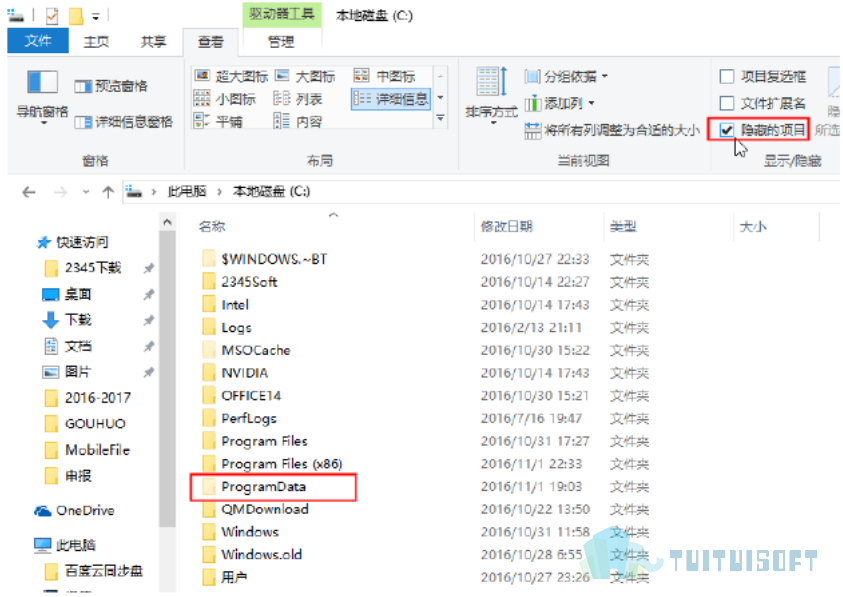Select the Windows.old folder
Viewport: 843px width, 597px height.
point(261,555)
